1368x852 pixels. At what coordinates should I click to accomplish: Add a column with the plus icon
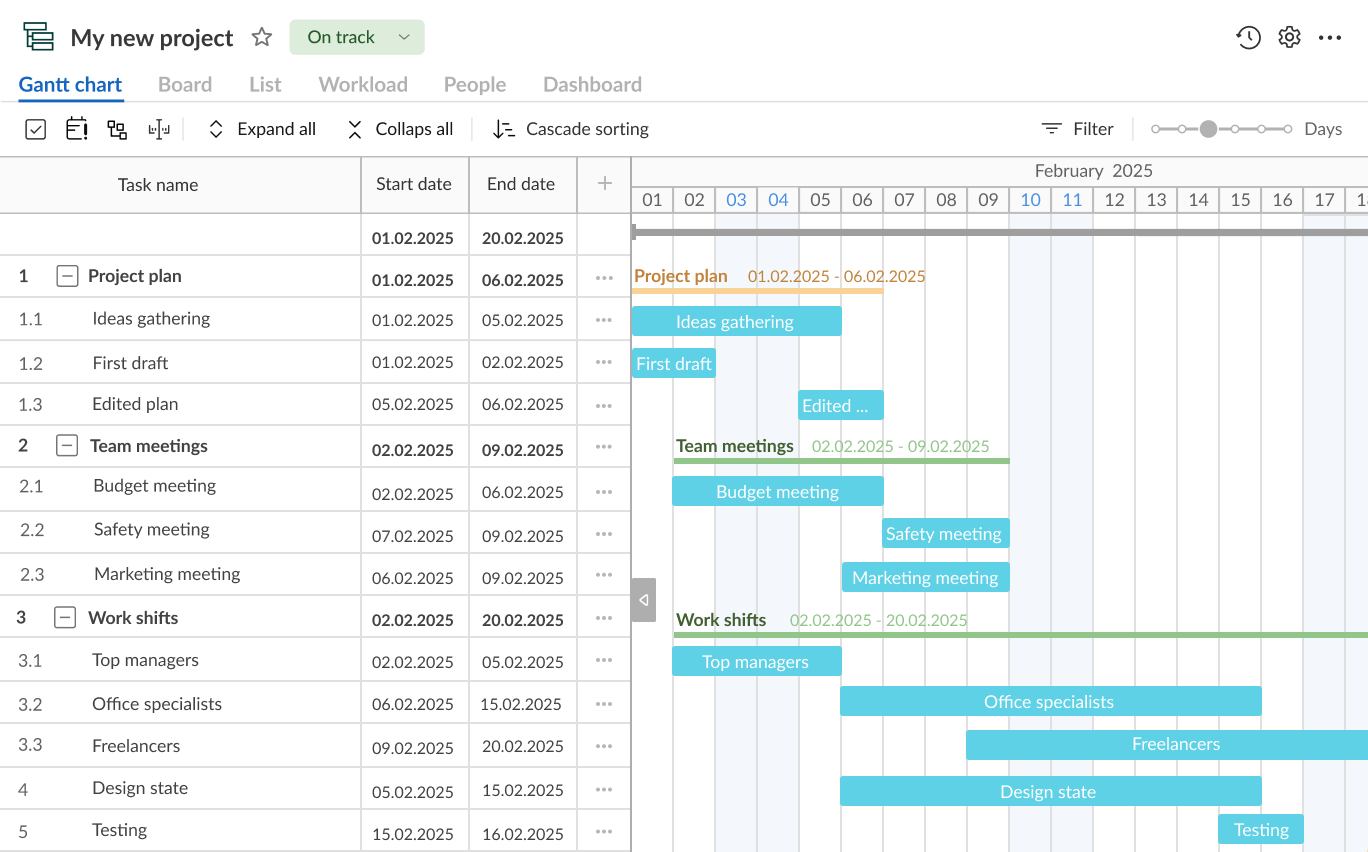point(604,184)
